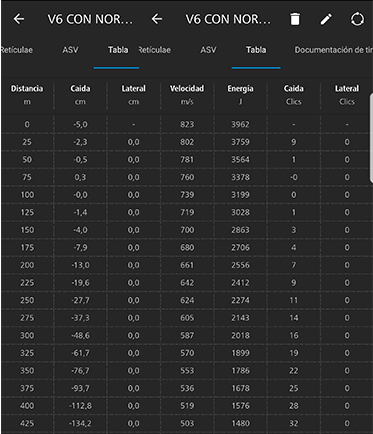Image resolution: width=373 pixels, height=434 pixels.
Task: Open the left ASV tab
Action: [x=70, y=50]
